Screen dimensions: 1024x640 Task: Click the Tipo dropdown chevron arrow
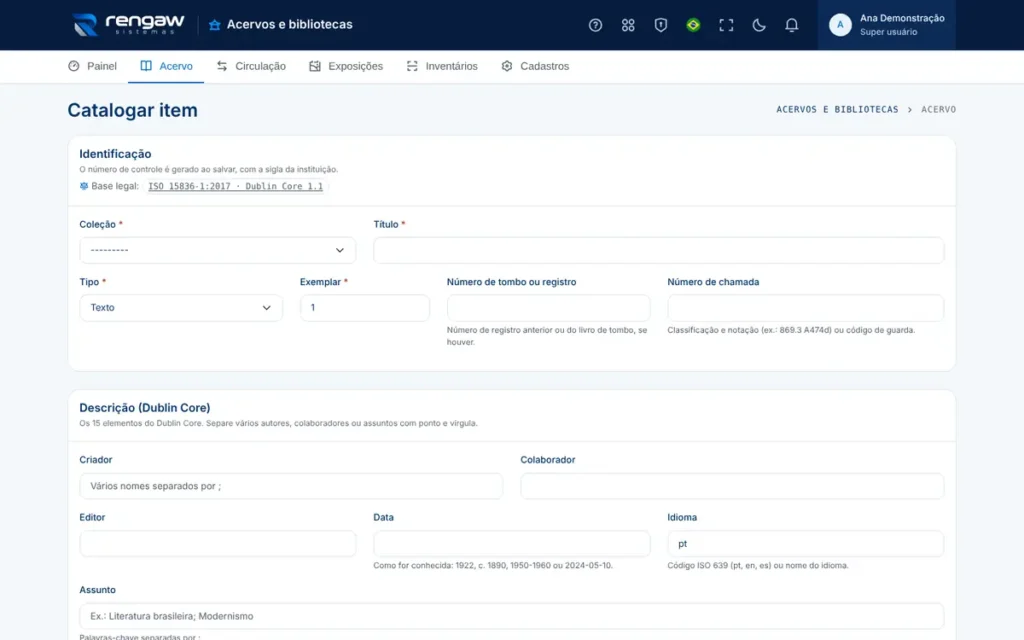[266, 308]
